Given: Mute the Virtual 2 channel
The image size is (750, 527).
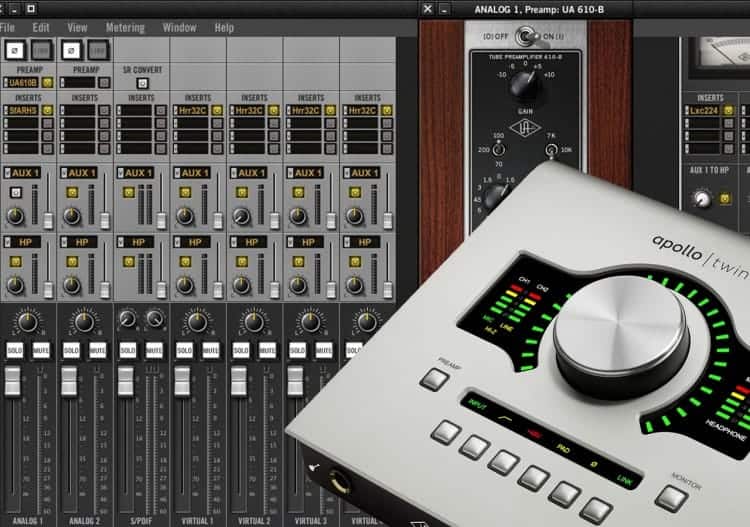Looking at the screenshot, I should [x=267, y=351].
